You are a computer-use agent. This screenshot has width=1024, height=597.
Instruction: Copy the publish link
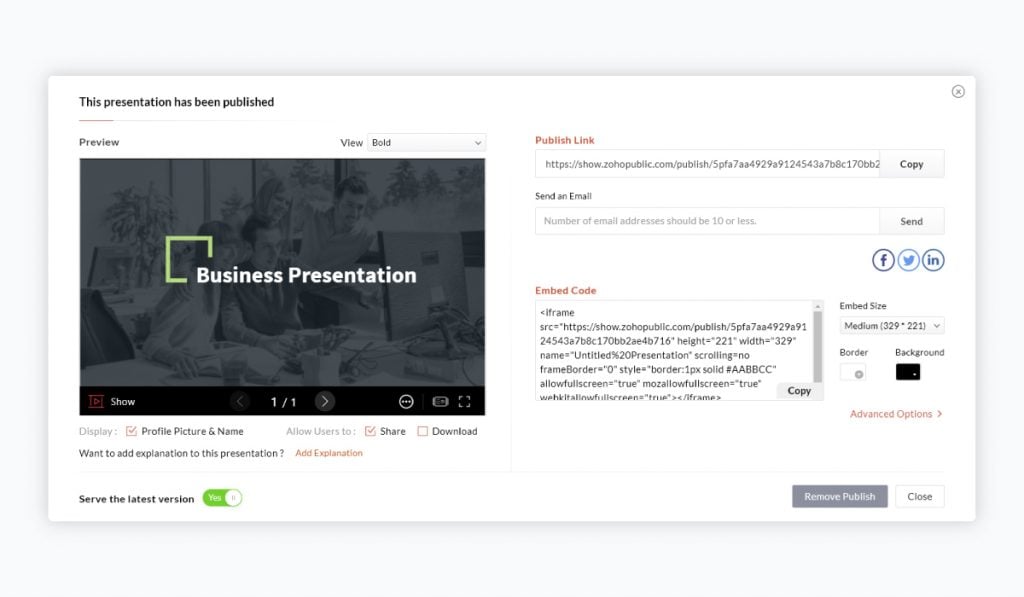point(911,163)
